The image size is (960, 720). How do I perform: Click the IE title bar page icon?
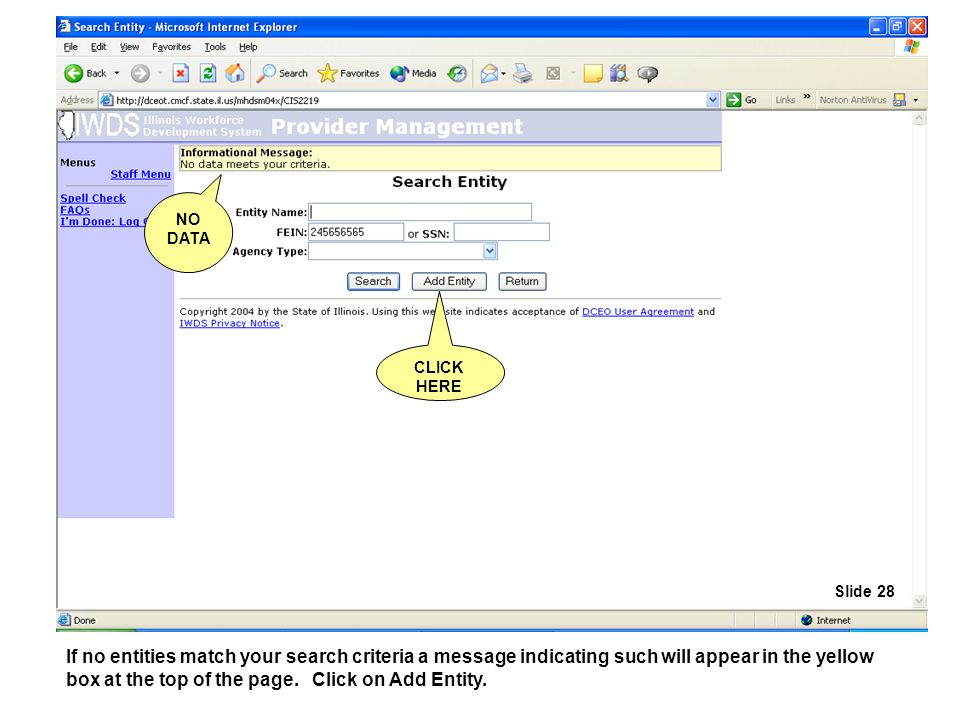coord(64,26)
